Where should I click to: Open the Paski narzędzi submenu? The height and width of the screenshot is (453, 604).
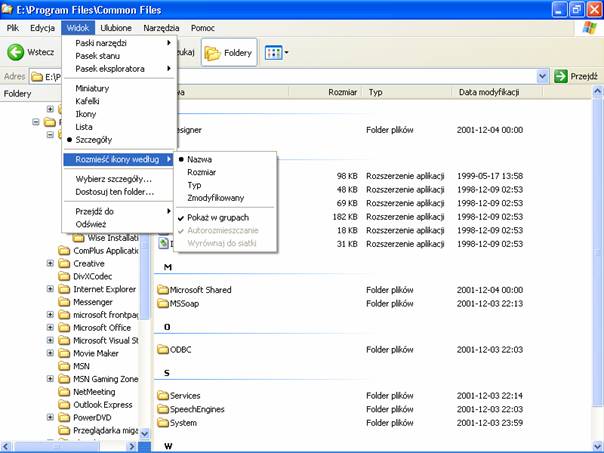(x=120, y=43)
